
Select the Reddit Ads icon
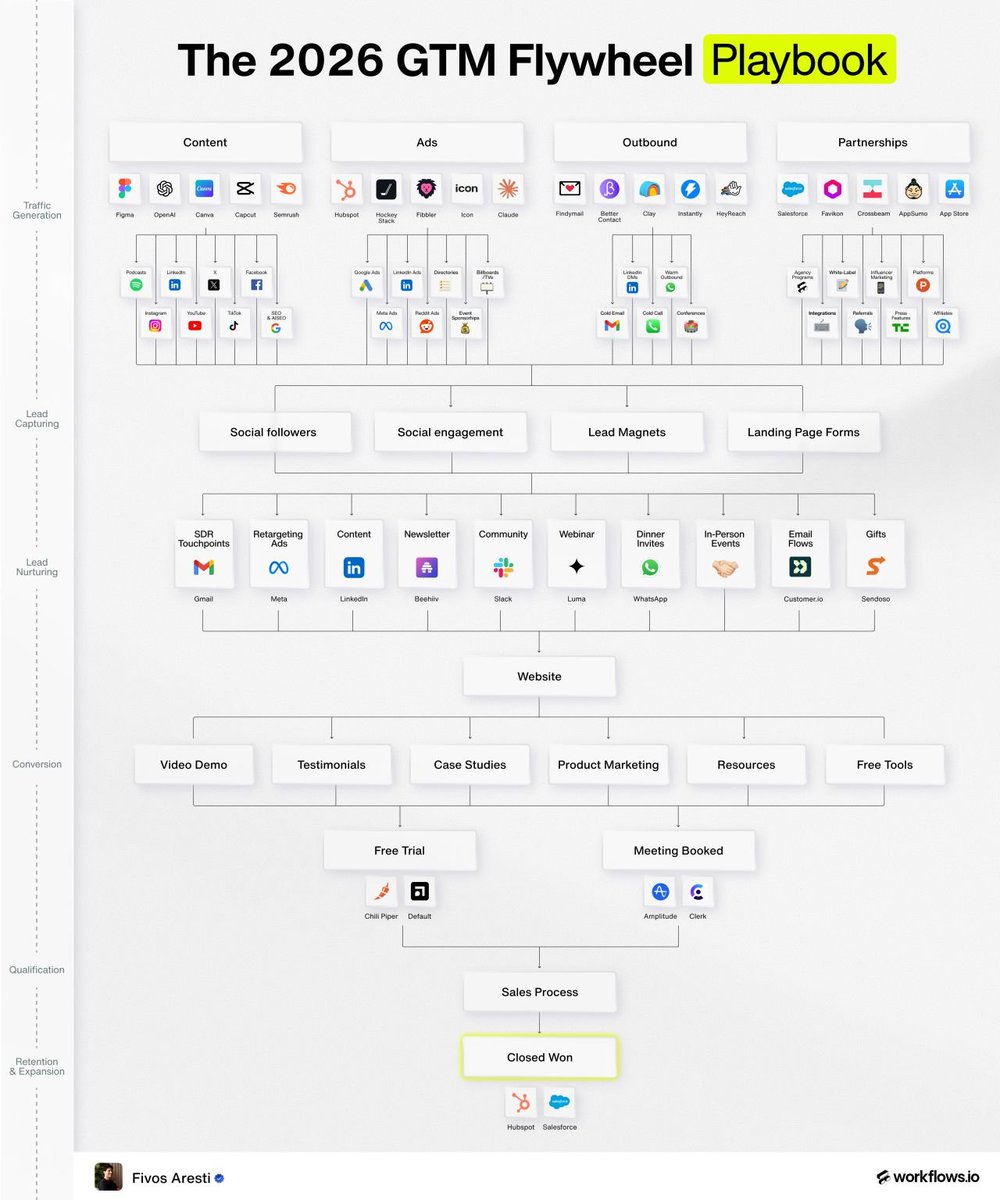pyautogui.click(x=426, y=326)
